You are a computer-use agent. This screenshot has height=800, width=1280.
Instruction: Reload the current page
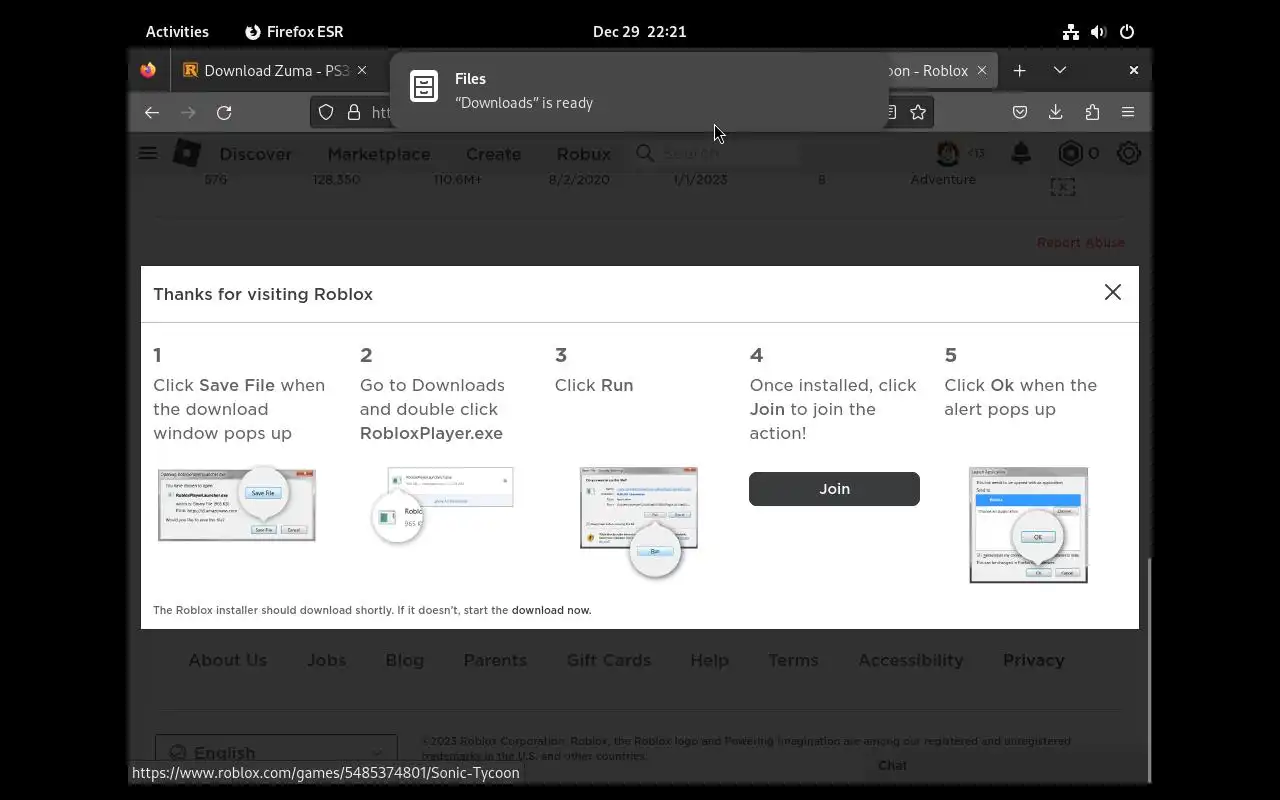pos(224,112)
